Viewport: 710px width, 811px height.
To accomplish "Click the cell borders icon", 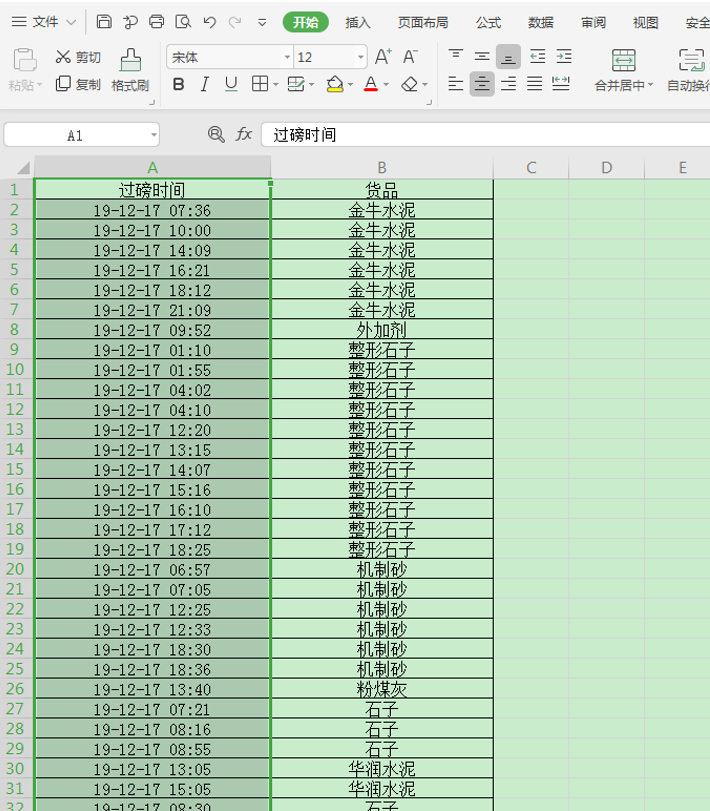I will point(260,84).
